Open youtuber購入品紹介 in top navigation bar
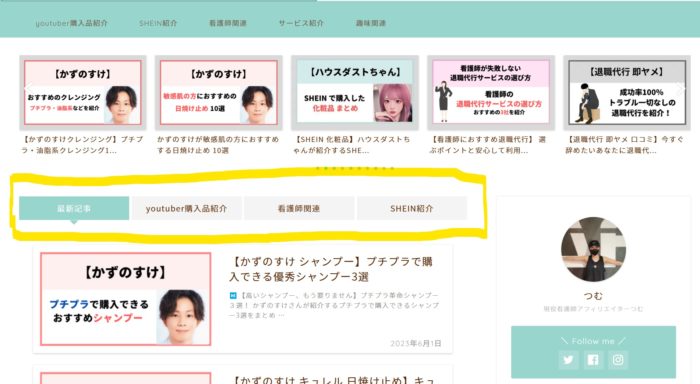The height and width of the screenshot is (384, 700). click(x=71, y=23)
